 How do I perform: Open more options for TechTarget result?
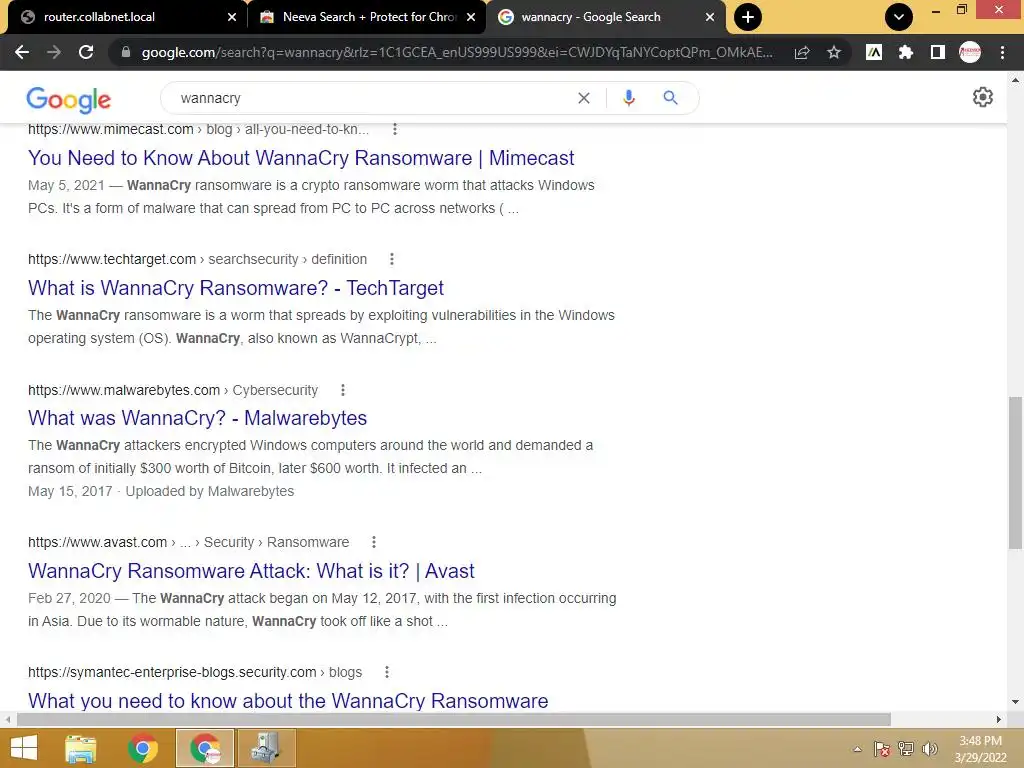[392, 259]
